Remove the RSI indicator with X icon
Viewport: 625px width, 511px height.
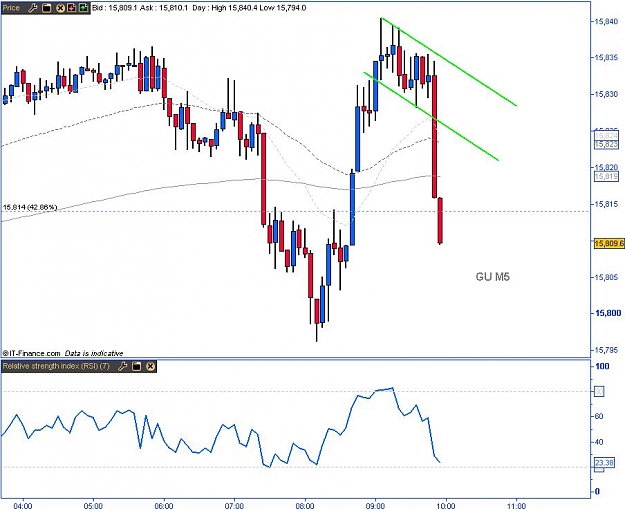[x=150, y=366]
